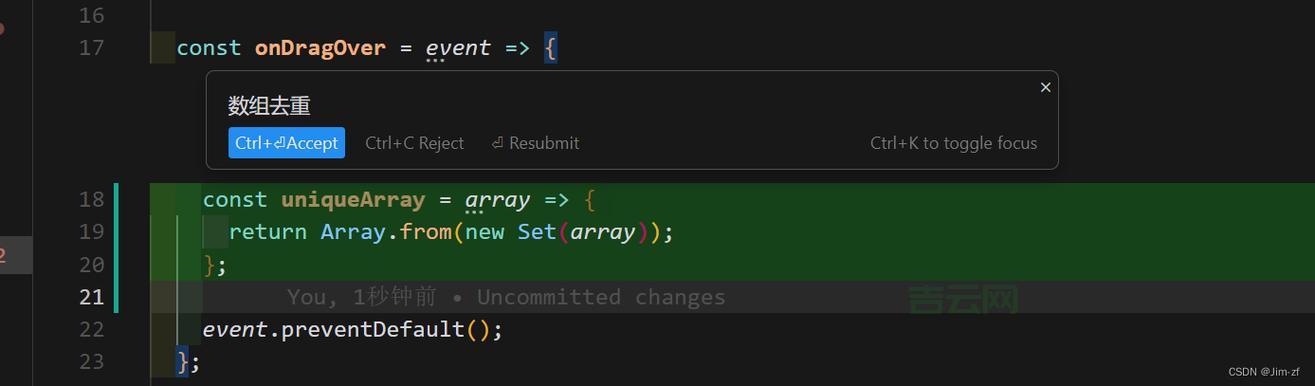Click line number 22 in gutter
The image size is (1315, 386).
point(91,329)
